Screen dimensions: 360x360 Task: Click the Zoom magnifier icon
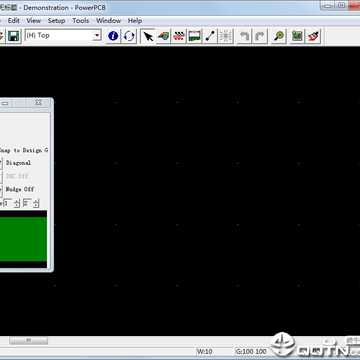279,36
